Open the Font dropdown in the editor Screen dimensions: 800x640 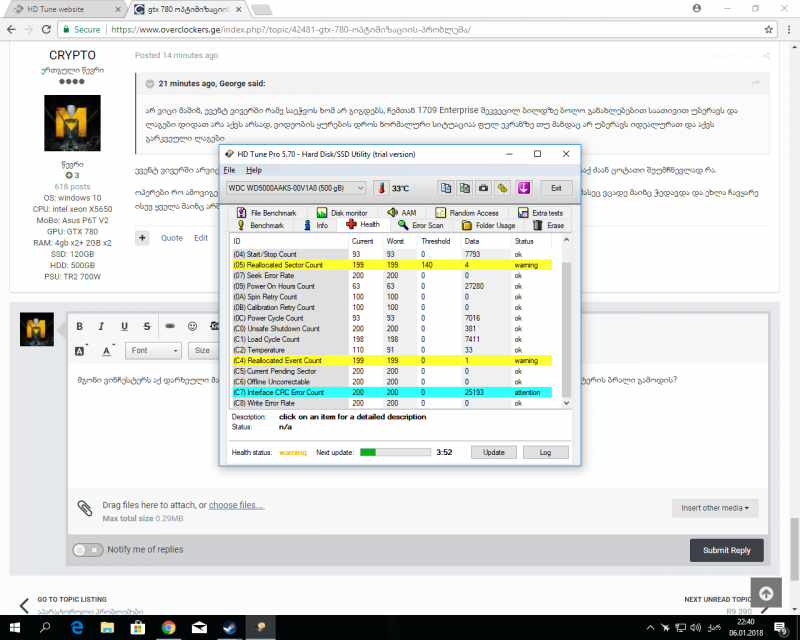152,350
